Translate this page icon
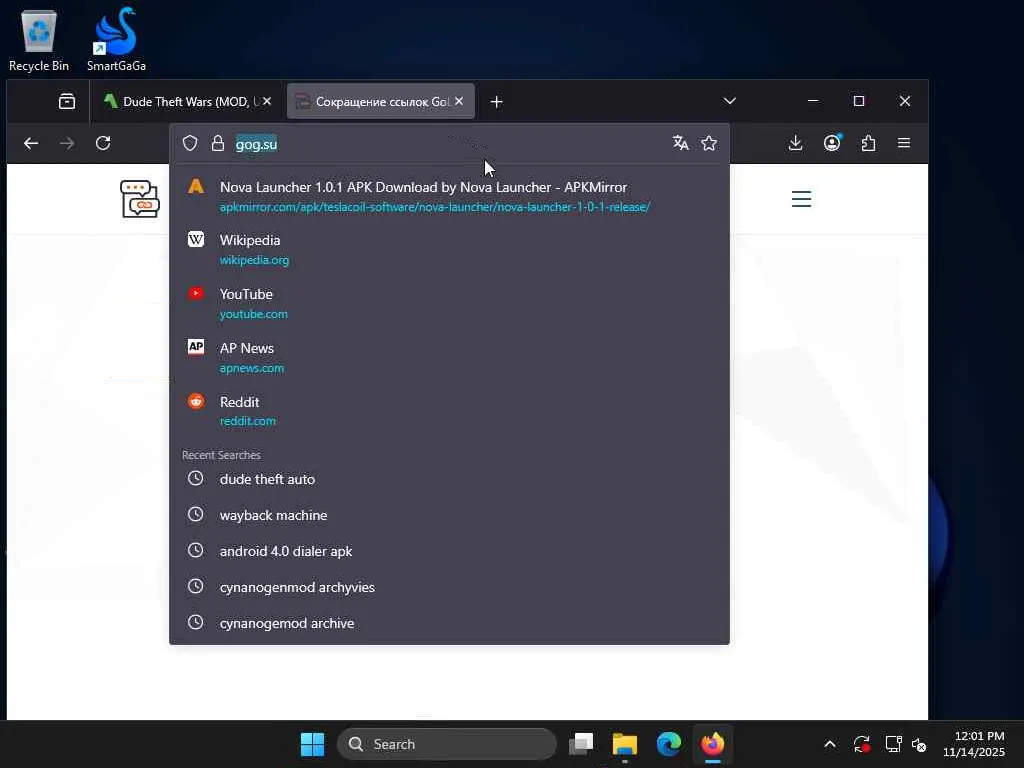This screenshot has width=1024, height=768. pyautogui.click(x=680, y=143)
